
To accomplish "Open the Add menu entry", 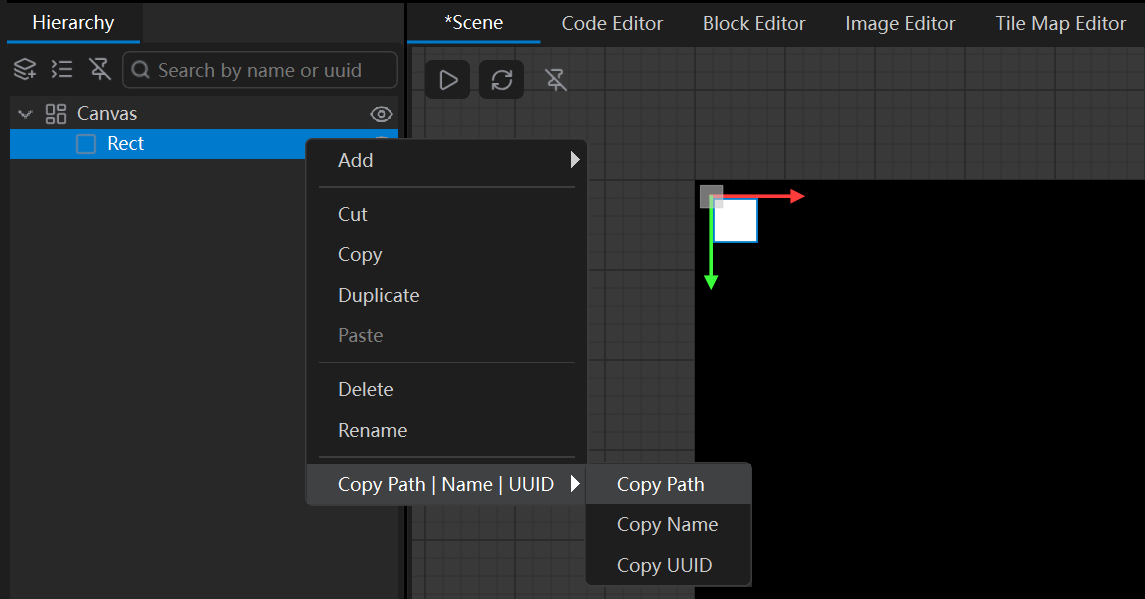I will coord(446,160).
